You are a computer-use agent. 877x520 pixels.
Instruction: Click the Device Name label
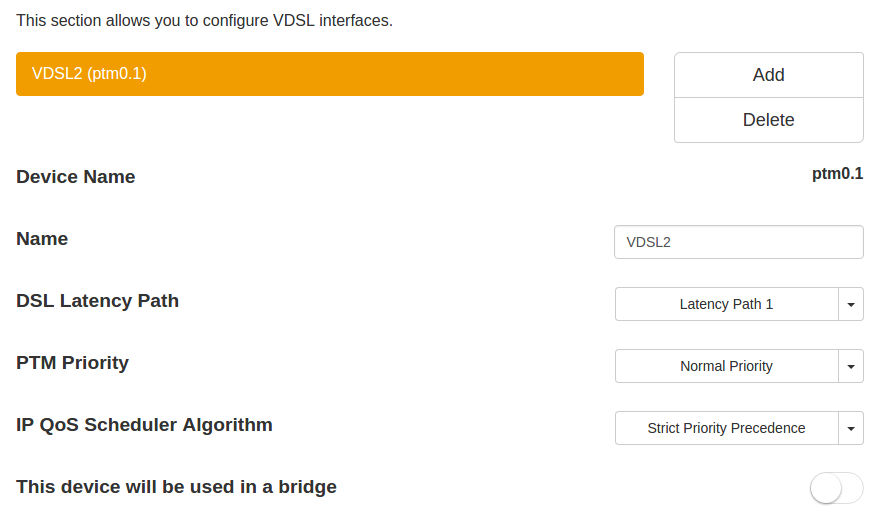tap(76, 177)
